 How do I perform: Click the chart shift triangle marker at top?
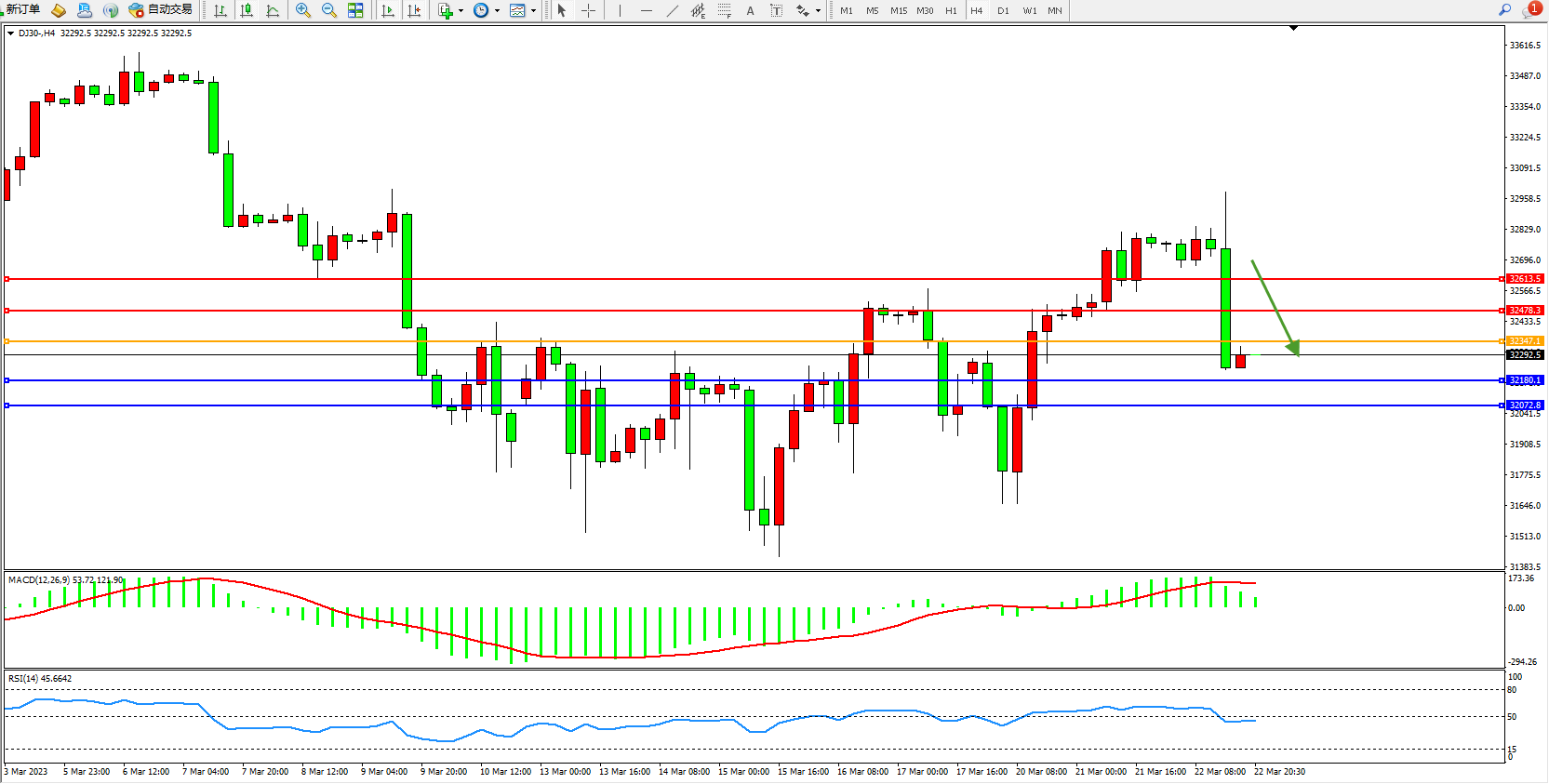(x=1293, y=29)
